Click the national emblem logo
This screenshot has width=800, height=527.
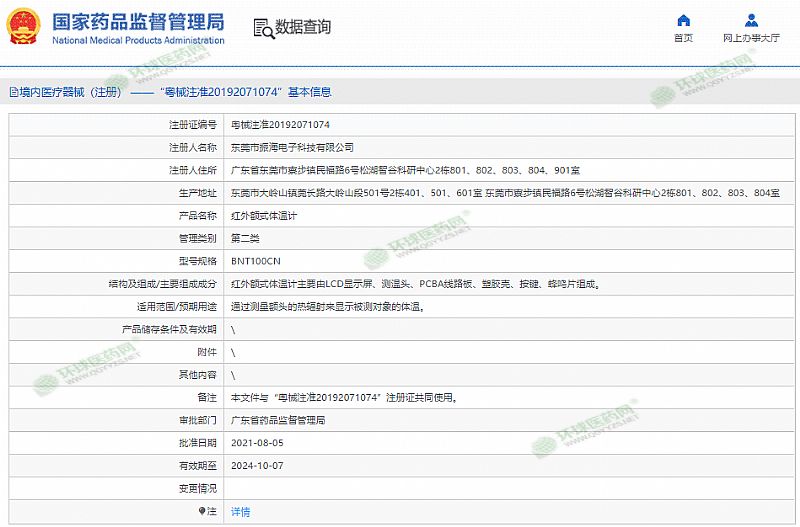click(23, 27)
